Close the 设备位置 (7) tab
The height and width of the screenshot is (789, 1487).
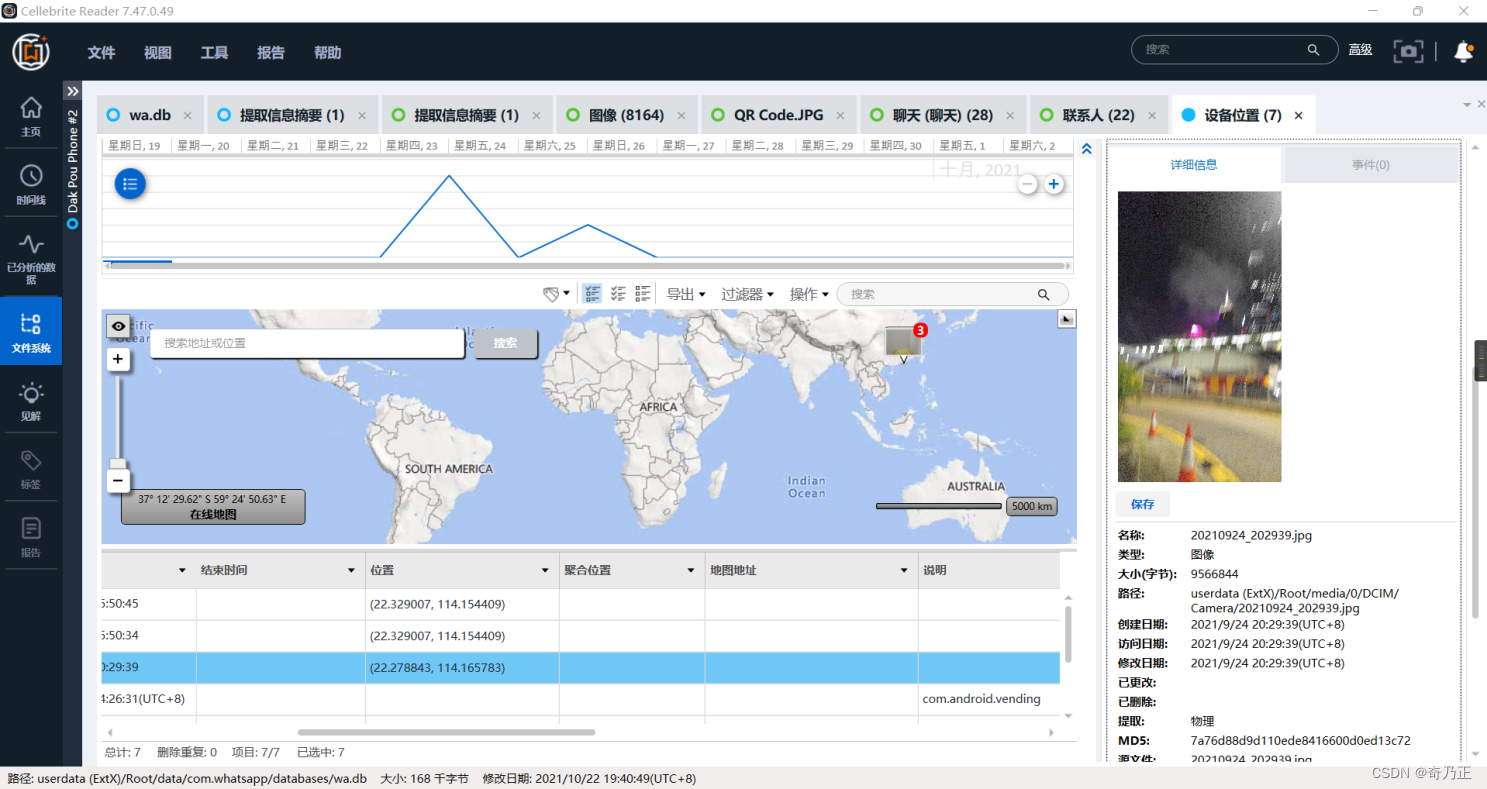tap(1298, 116)
